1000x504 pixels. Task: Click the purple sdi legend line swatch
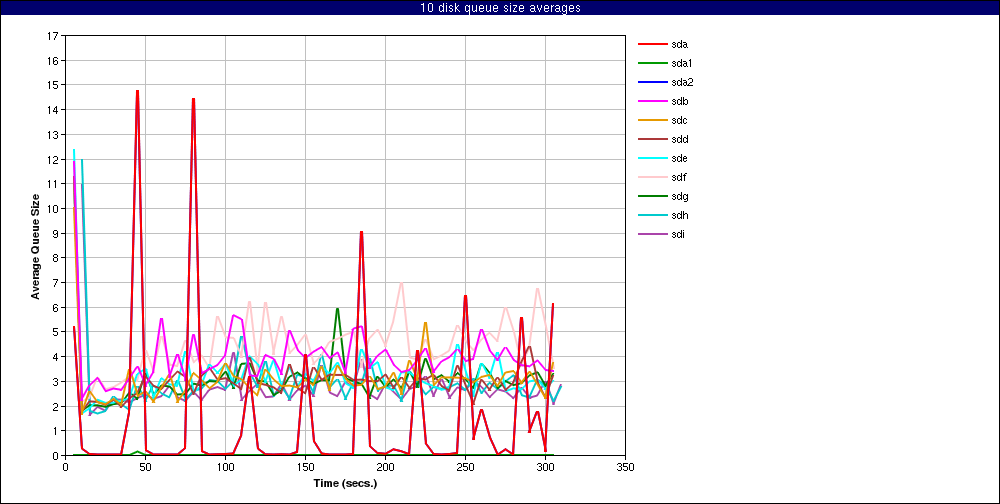652,234
